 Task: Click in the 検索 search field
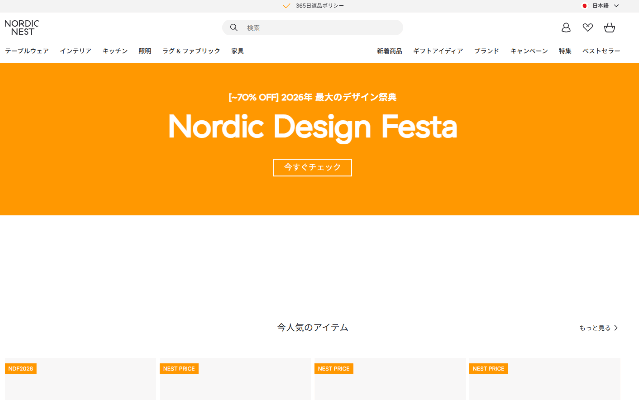tap(313, 27)
